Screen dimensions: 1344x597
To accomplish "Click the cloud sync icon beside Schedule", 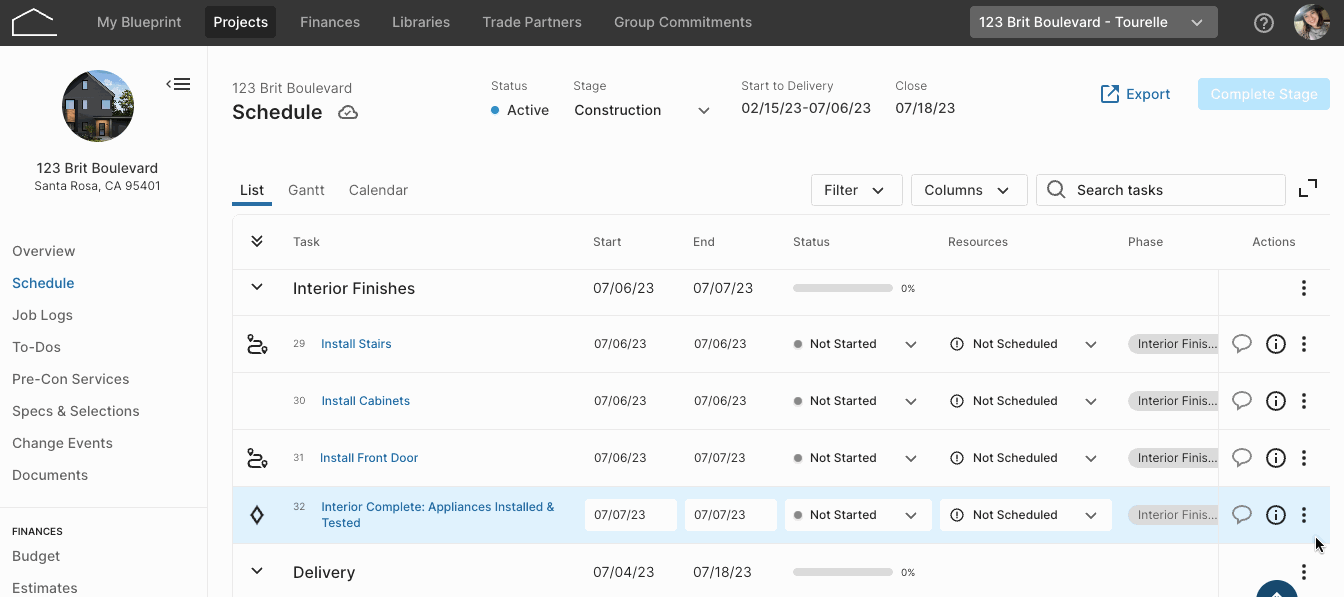I will tap(348, 113).
